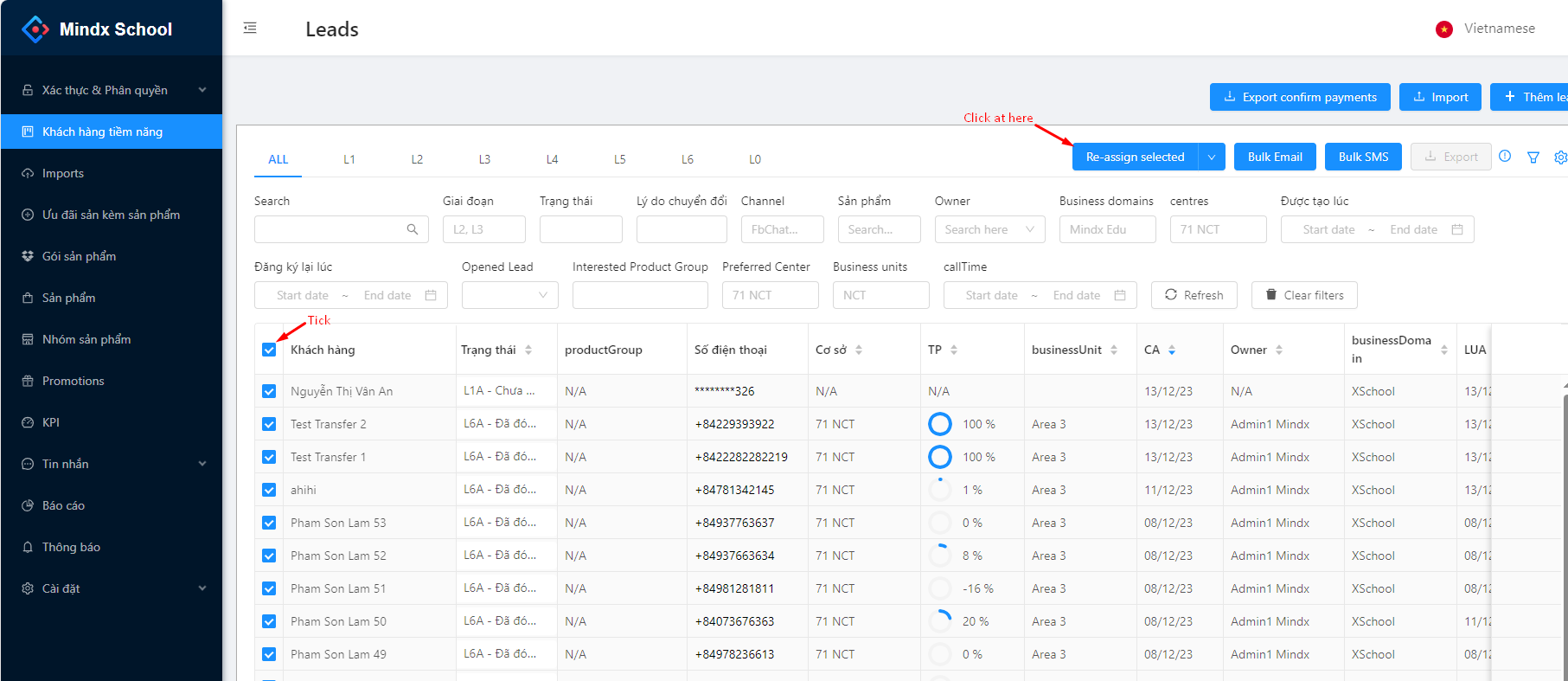Open KPI in sidebar

(x=112, y=422)
